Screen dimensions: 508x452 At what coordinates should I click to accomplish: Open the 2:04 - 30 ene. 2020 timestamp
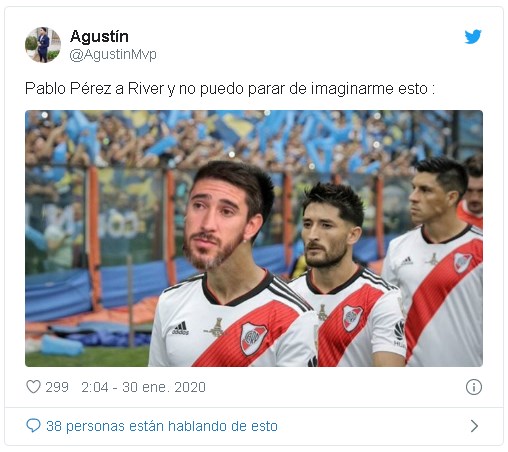143,387
